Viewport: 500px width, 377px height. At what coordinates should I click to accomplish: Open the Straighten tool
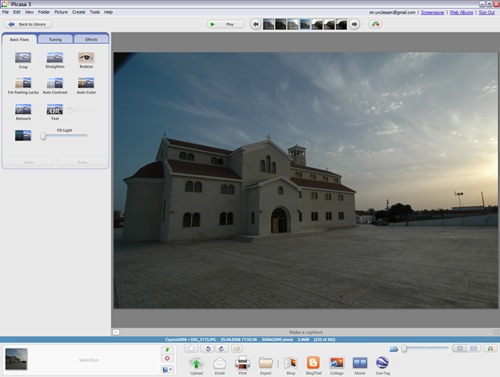(x=55, y=58)
